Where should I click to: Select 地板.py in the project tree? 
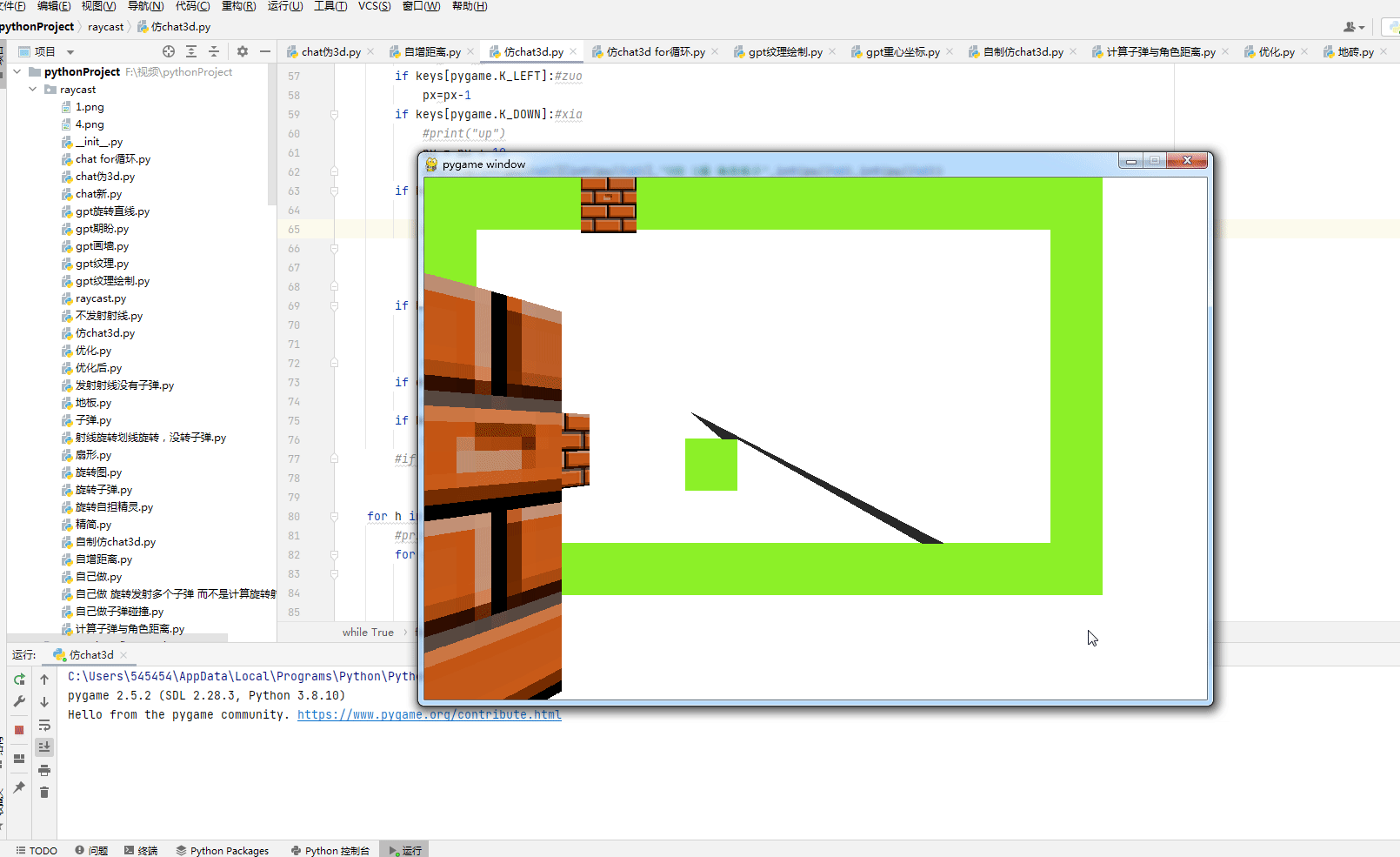(x=93, y=403)
